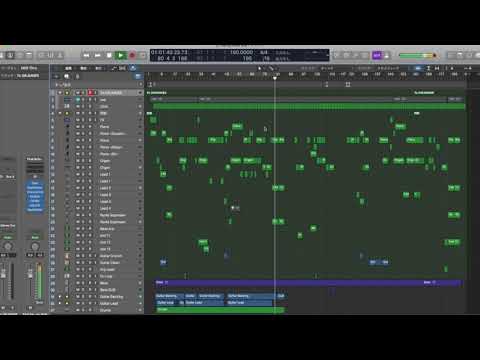
Task: Click the Add Track plus icon
Action: [55, 76]
